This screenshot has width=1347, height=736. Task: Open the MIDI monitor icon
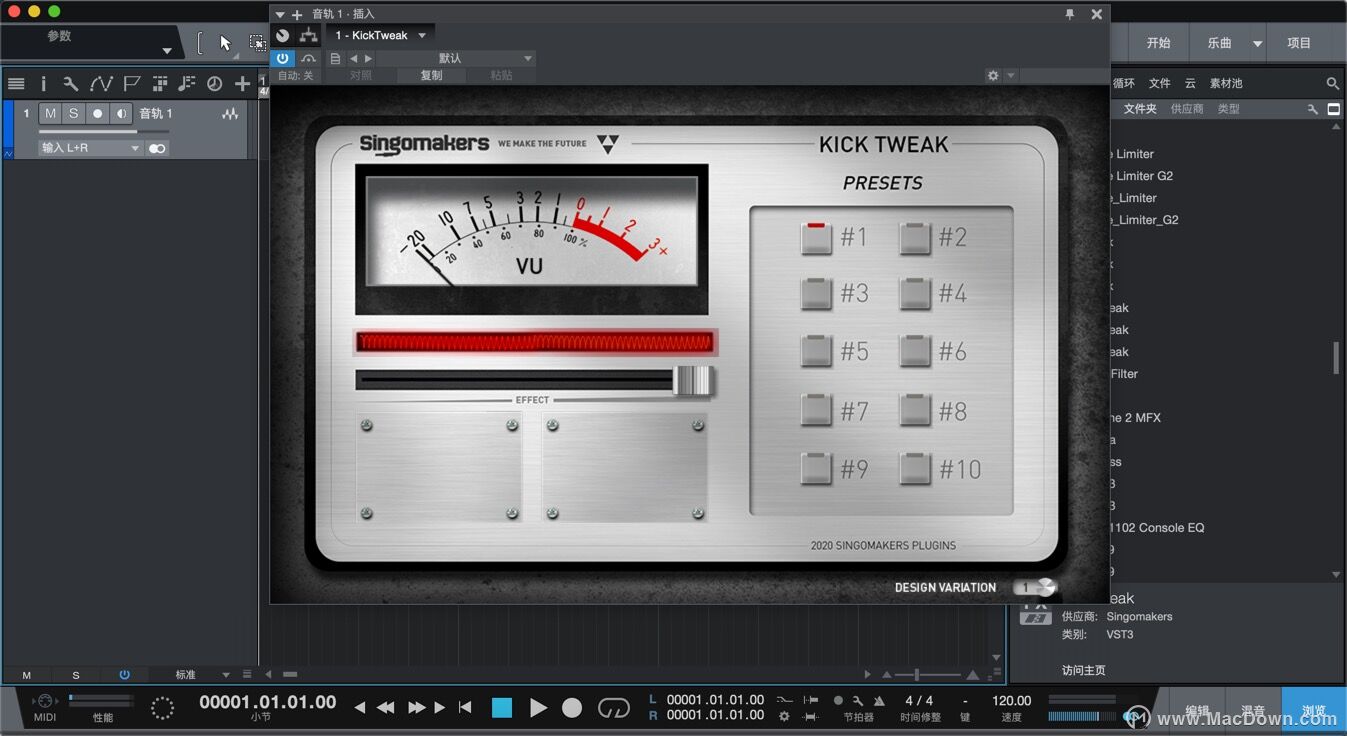[x=44, y=702]
